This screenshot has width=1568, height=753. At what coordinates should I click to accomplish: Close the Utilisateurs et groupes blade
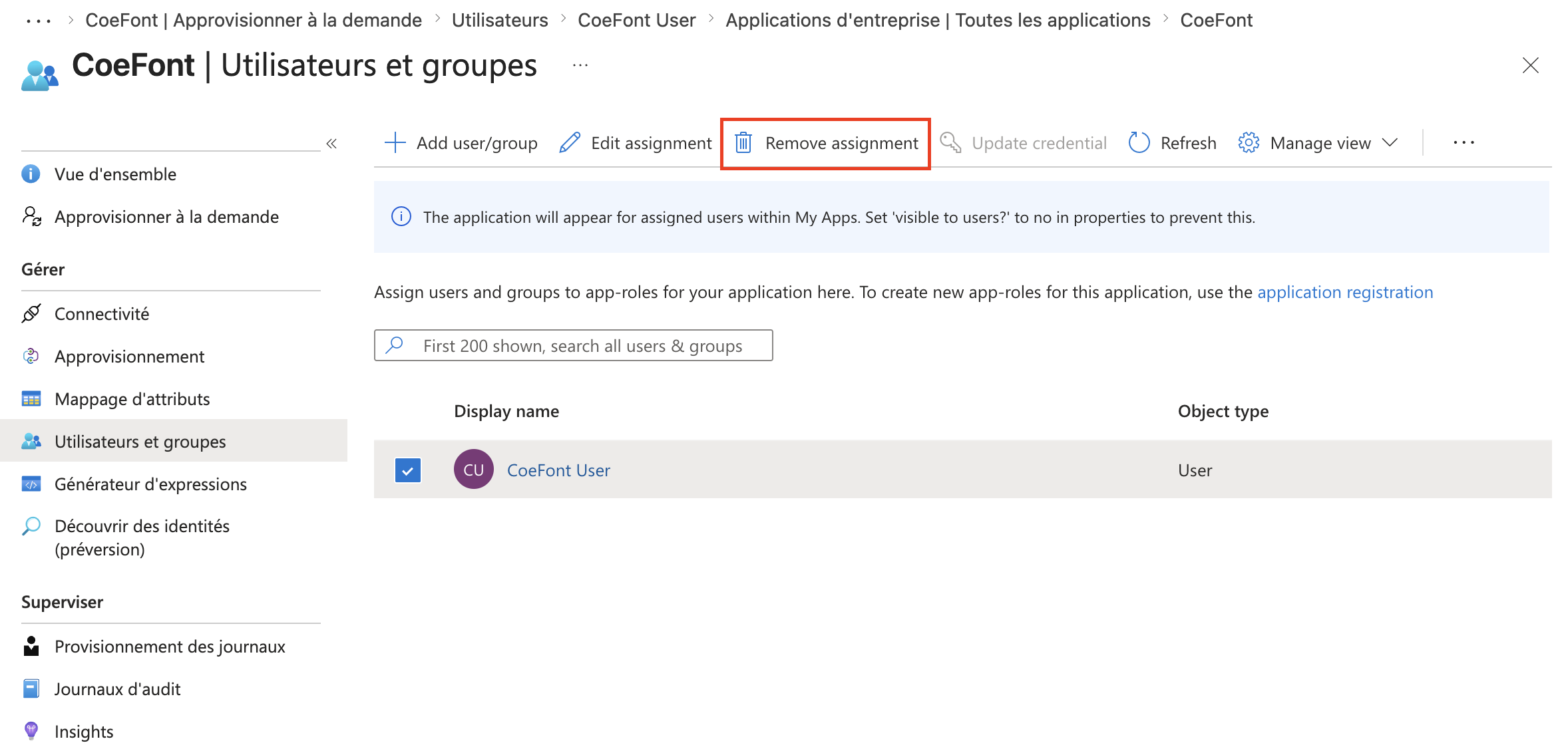tap(1531, 65)
